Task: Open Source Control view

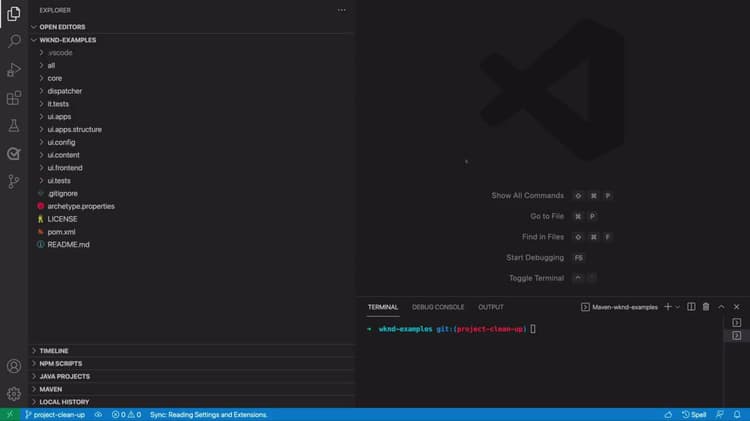Action: (14, 181)
